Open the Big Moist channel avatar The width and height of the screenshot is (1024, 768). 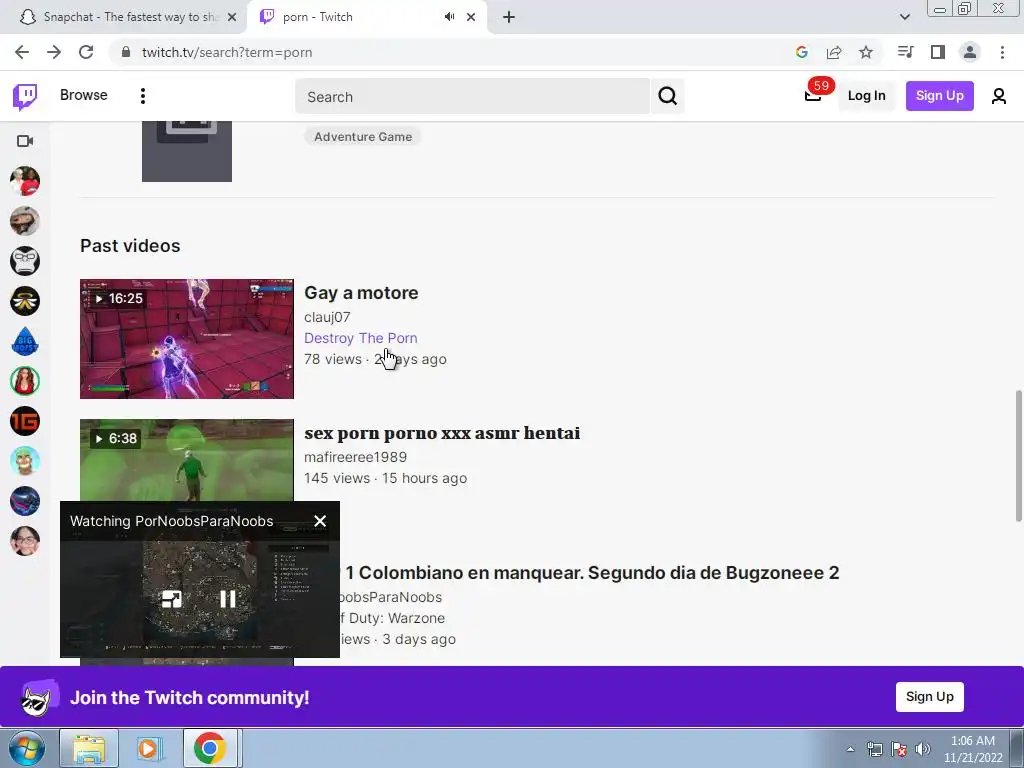[x=25, y=341]
